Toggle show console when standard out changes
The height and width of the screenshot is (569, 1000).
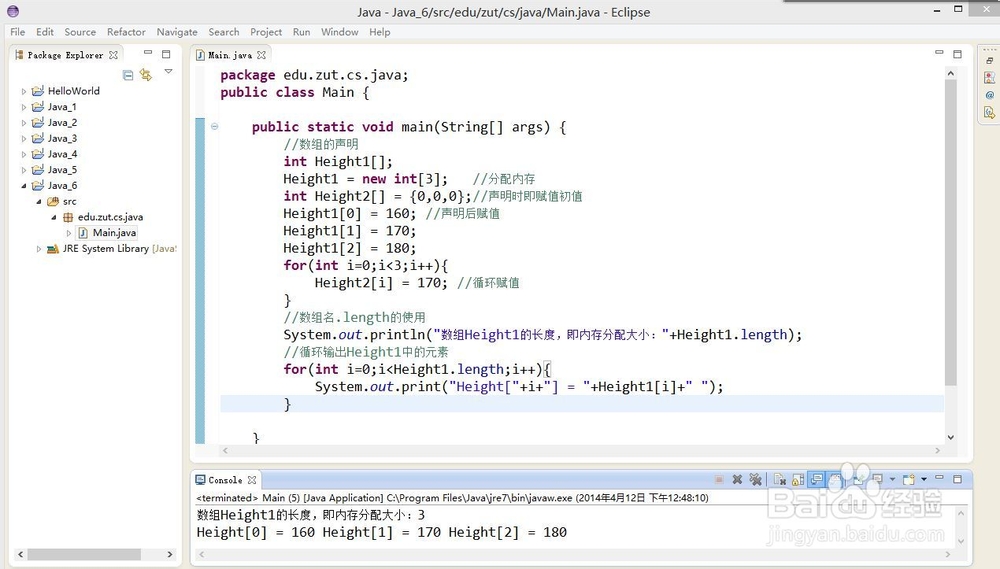coord(816,480)
